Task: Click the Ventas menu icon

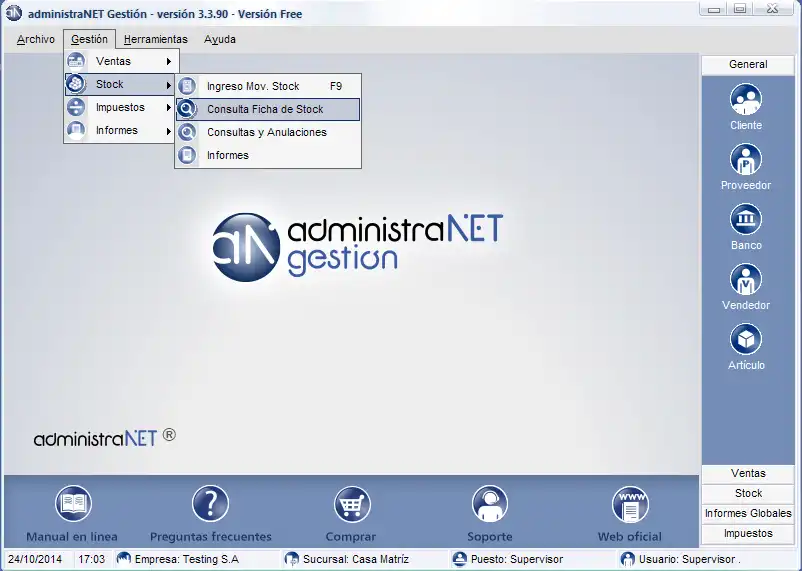Action: pos(76,61)
